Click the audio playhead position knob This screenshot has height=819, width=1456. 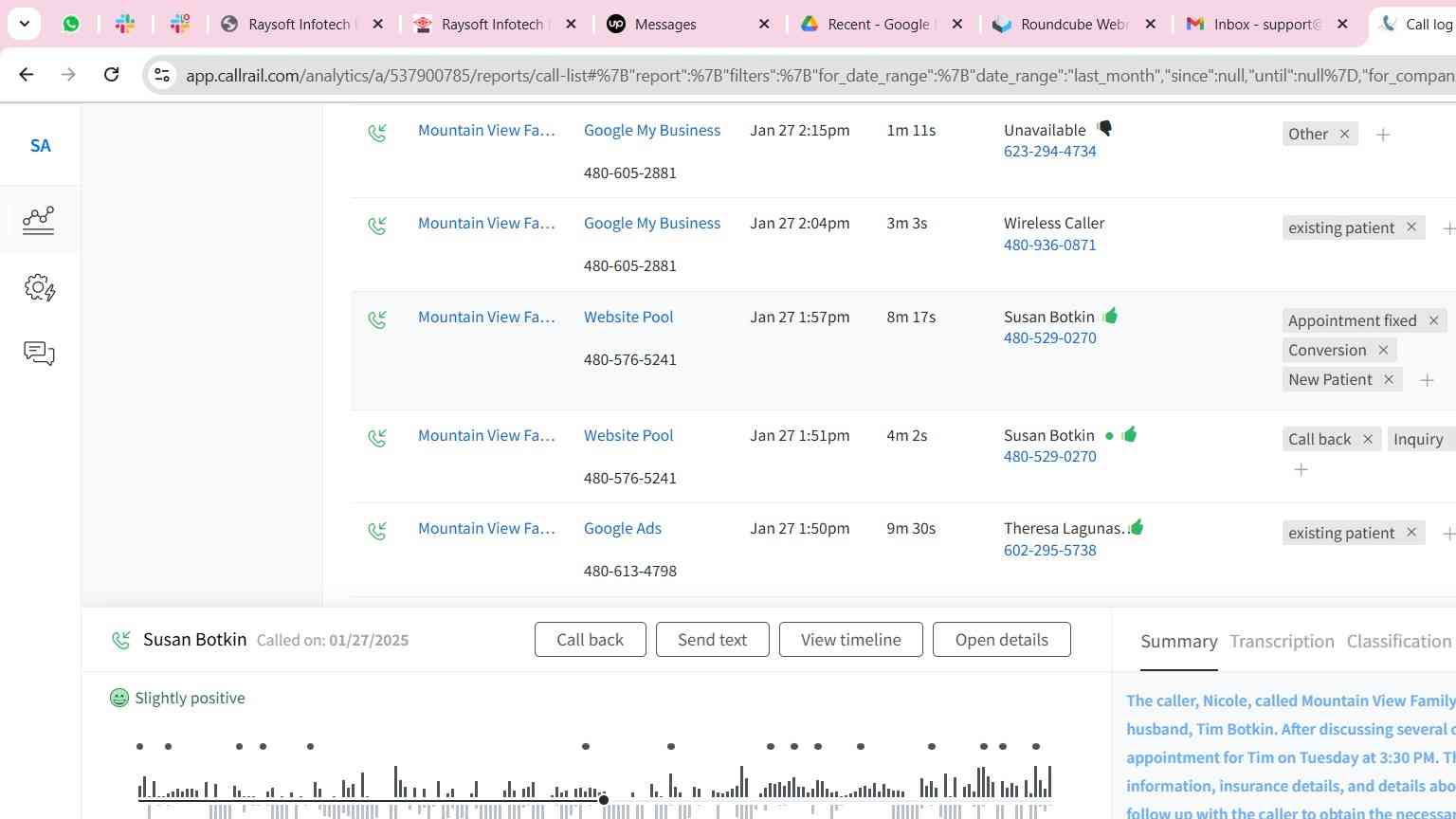pos(604,800)
